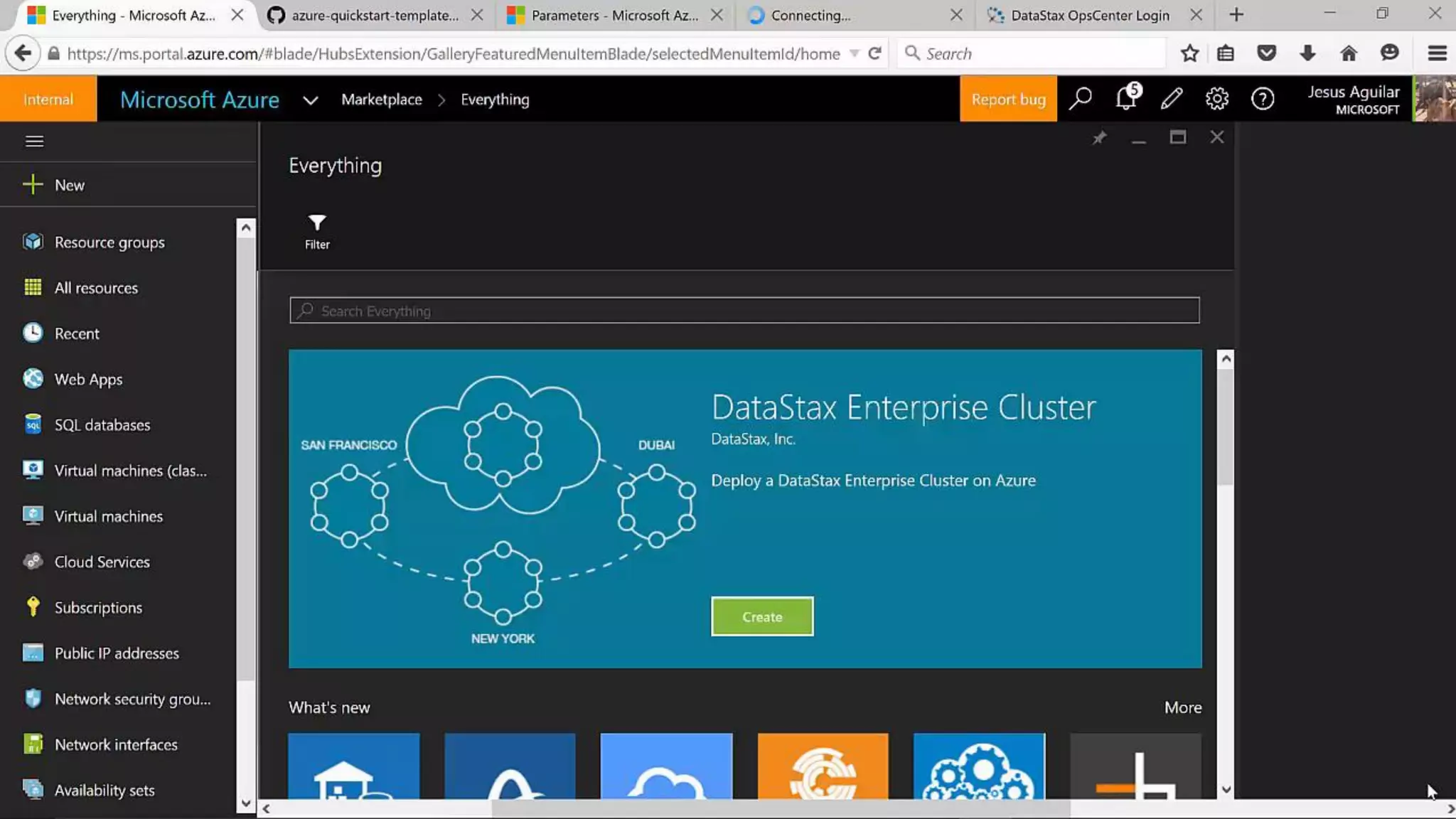Click the pencil customize icon
The image size is (1456, 819).
(1172, 98)
